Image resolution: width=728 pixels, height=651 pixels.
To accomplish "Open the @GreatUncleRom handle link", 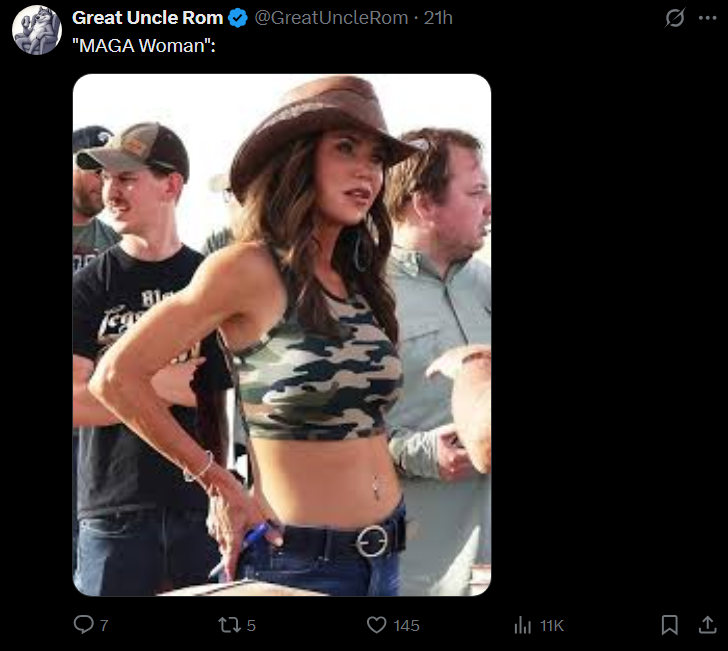I will [x=332, y=18].
